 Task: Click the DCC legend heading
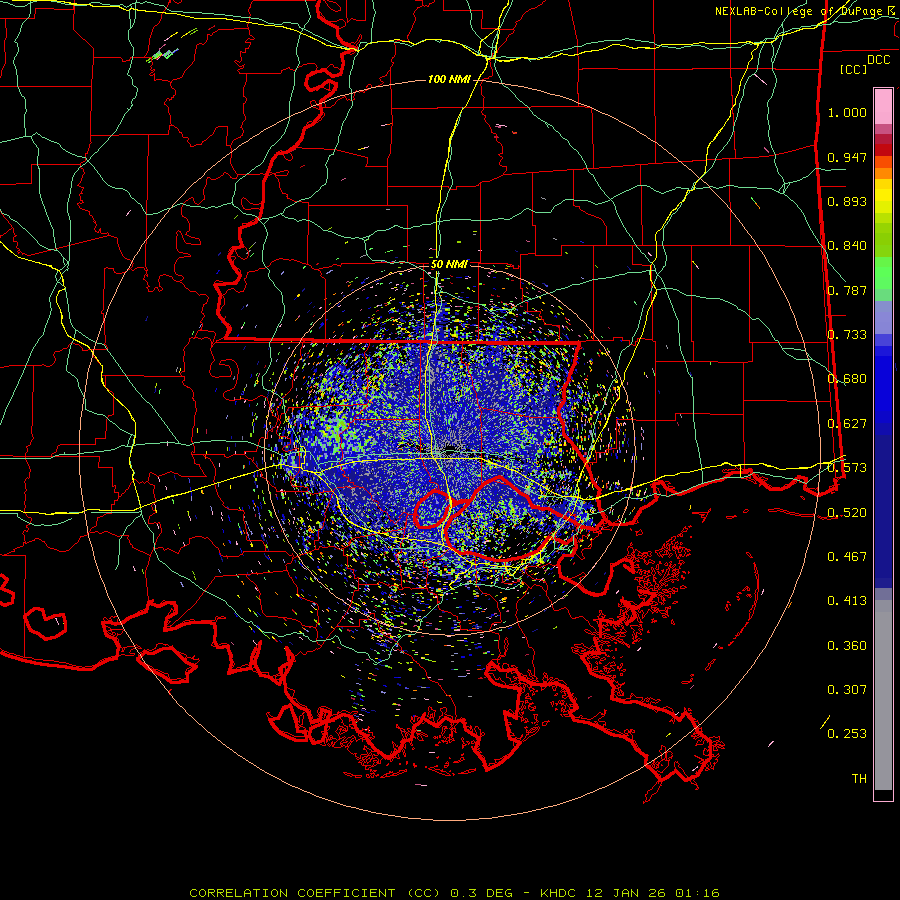click(x=878, y=60)
